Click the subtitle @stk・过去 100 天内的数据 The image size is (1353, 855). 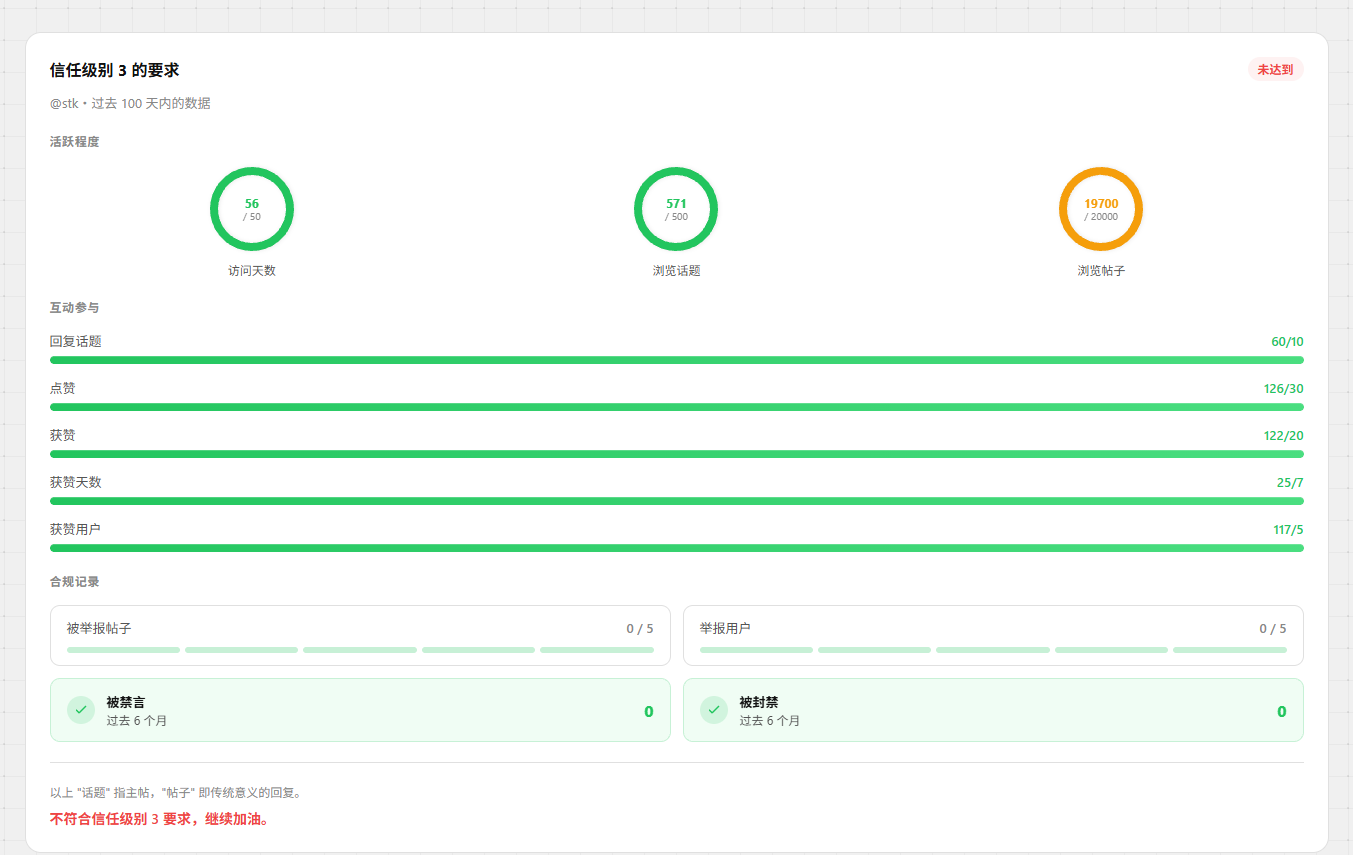click(x=130, y=103)
